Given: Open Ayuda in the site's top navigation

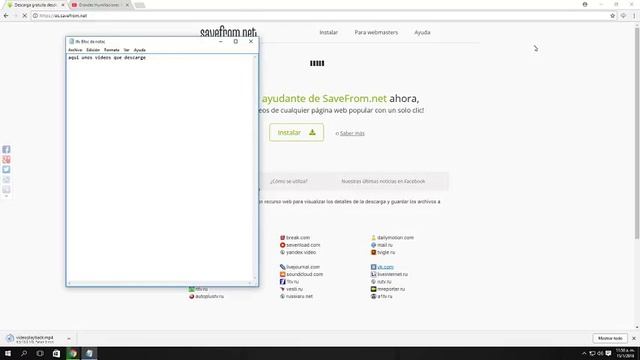Looking at the screenshot, I should [422, 32].
